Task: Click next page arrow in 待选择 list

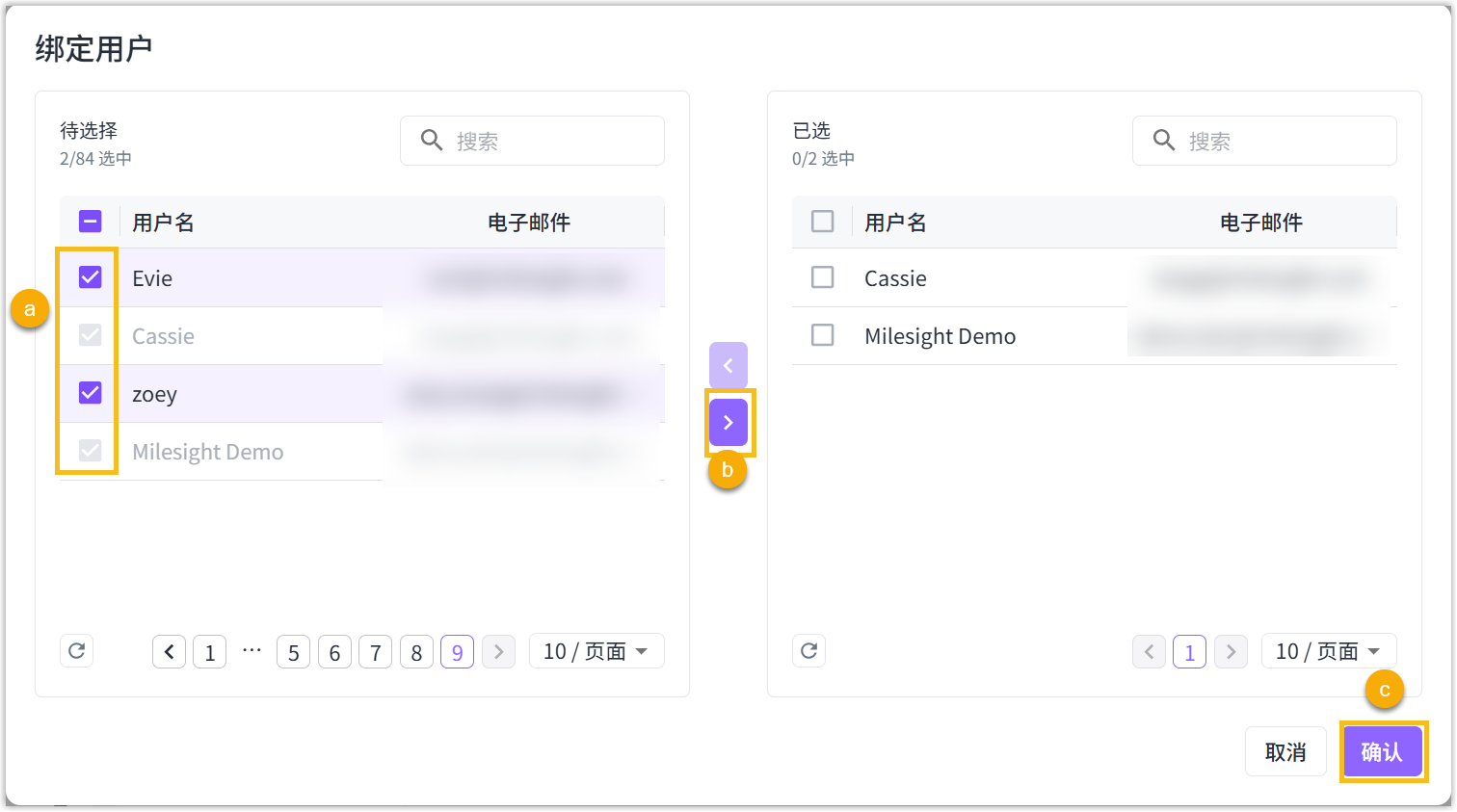Action: 498,652
